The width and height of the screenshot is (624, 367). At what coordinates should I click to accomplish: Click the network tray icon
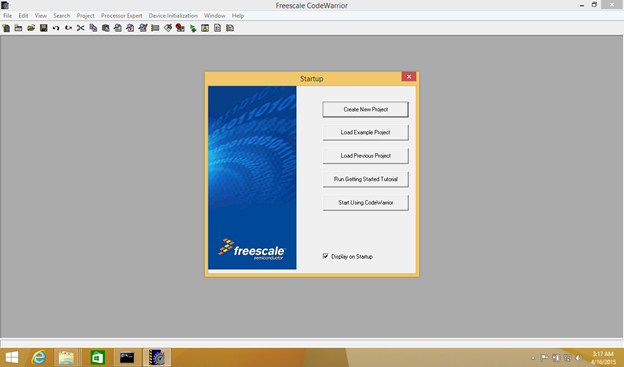[567, 358]
